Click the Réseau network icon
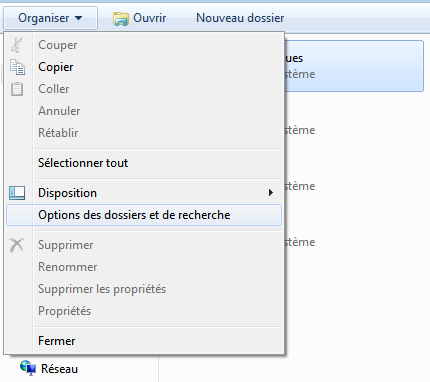 pos(28,368)
